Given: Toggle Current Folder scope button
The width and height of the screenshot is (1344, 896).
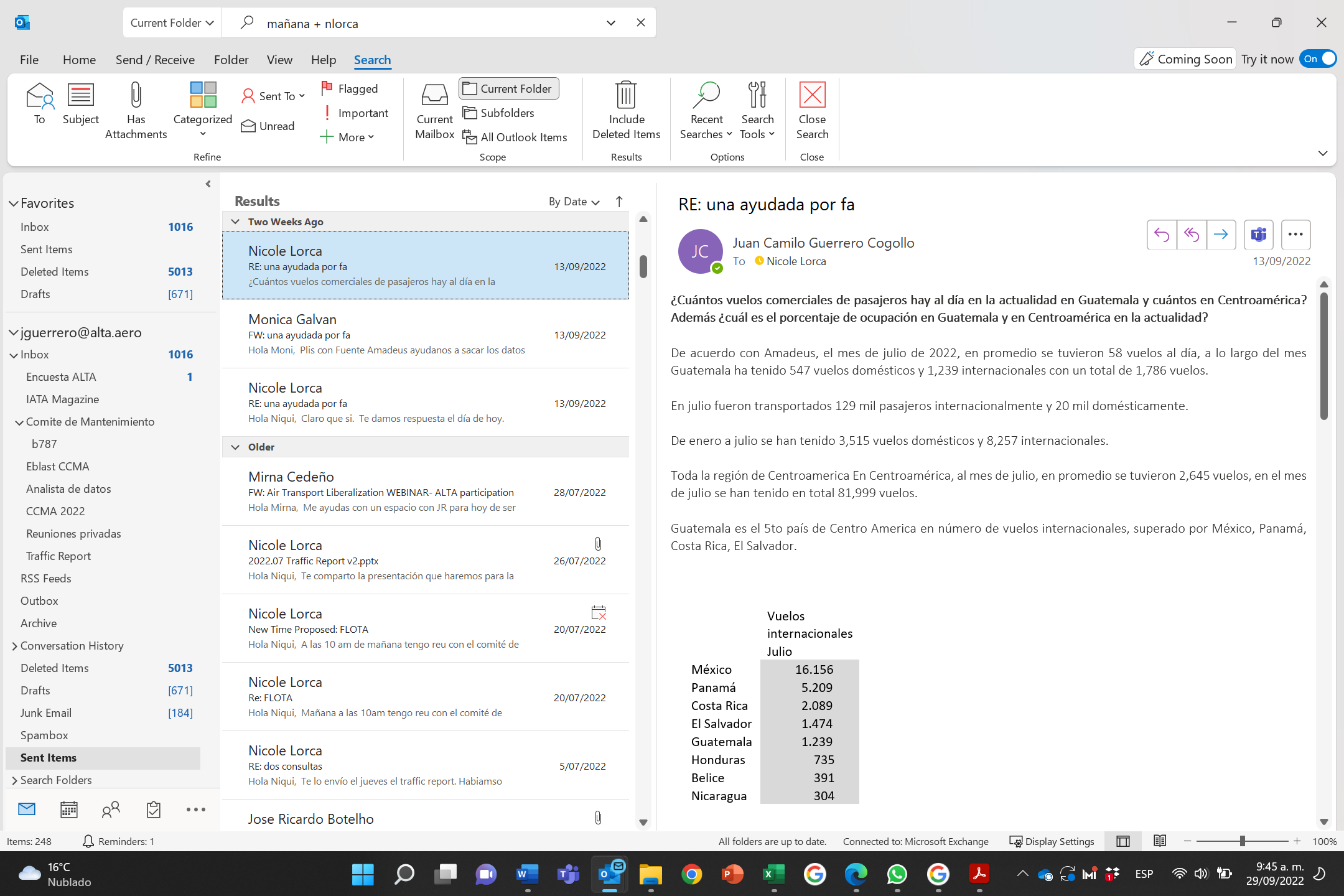Looking at the screenshot, I should (509, 88).
